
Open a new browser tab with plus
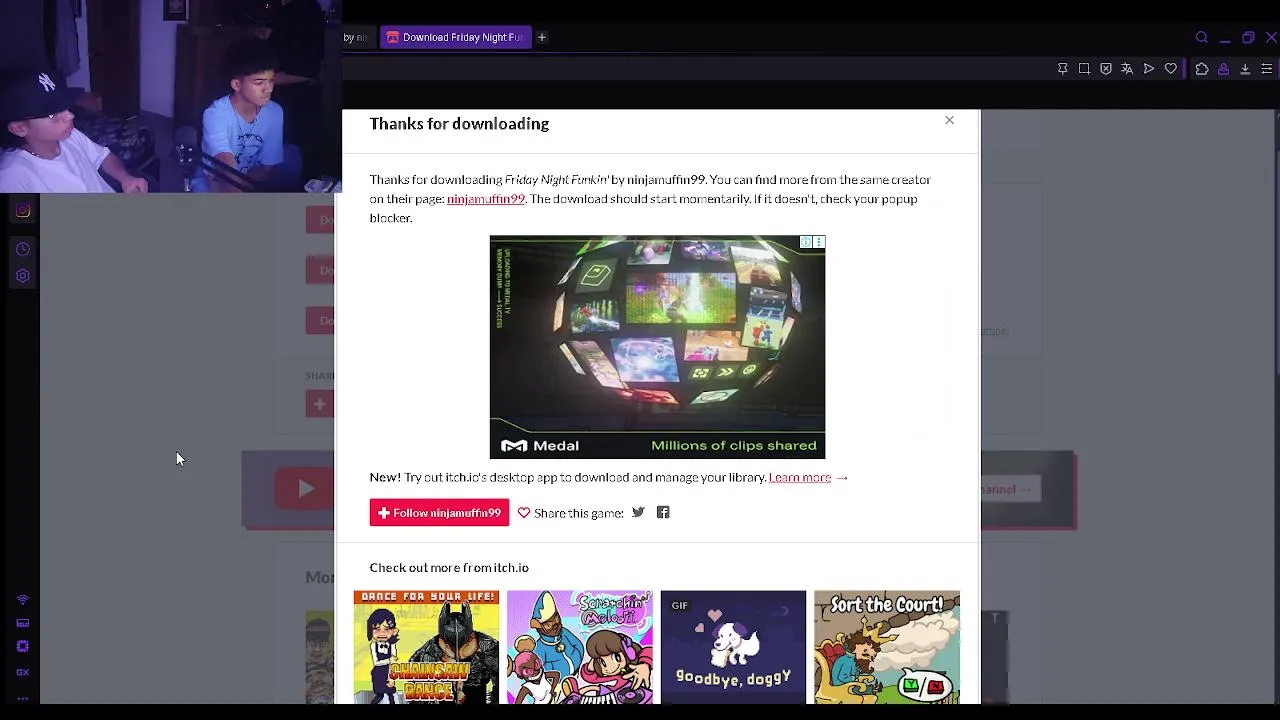542,37
